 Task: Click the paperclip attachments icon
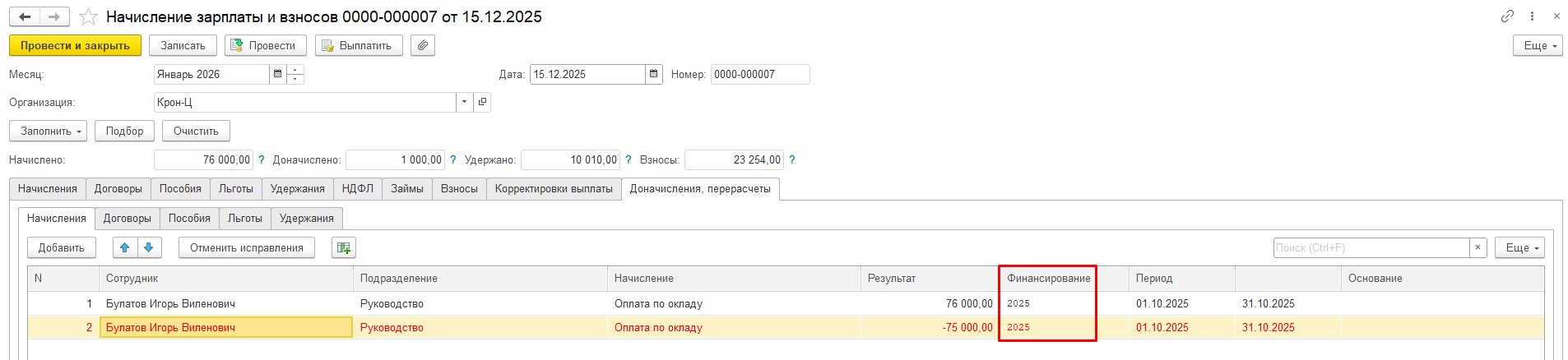(422, 46)
